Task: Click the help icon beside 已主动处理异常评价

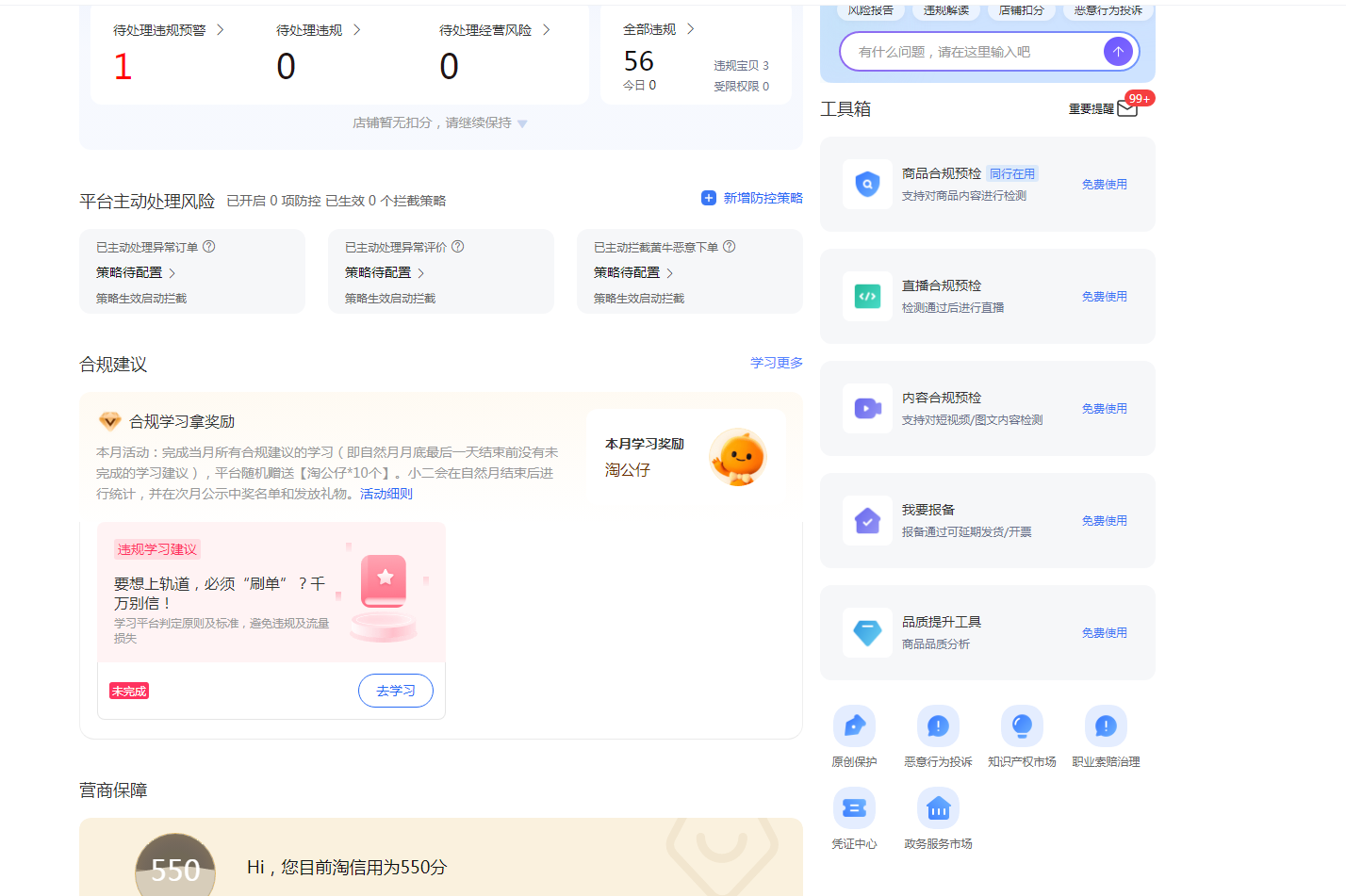Action: click(x=458, y=247)
